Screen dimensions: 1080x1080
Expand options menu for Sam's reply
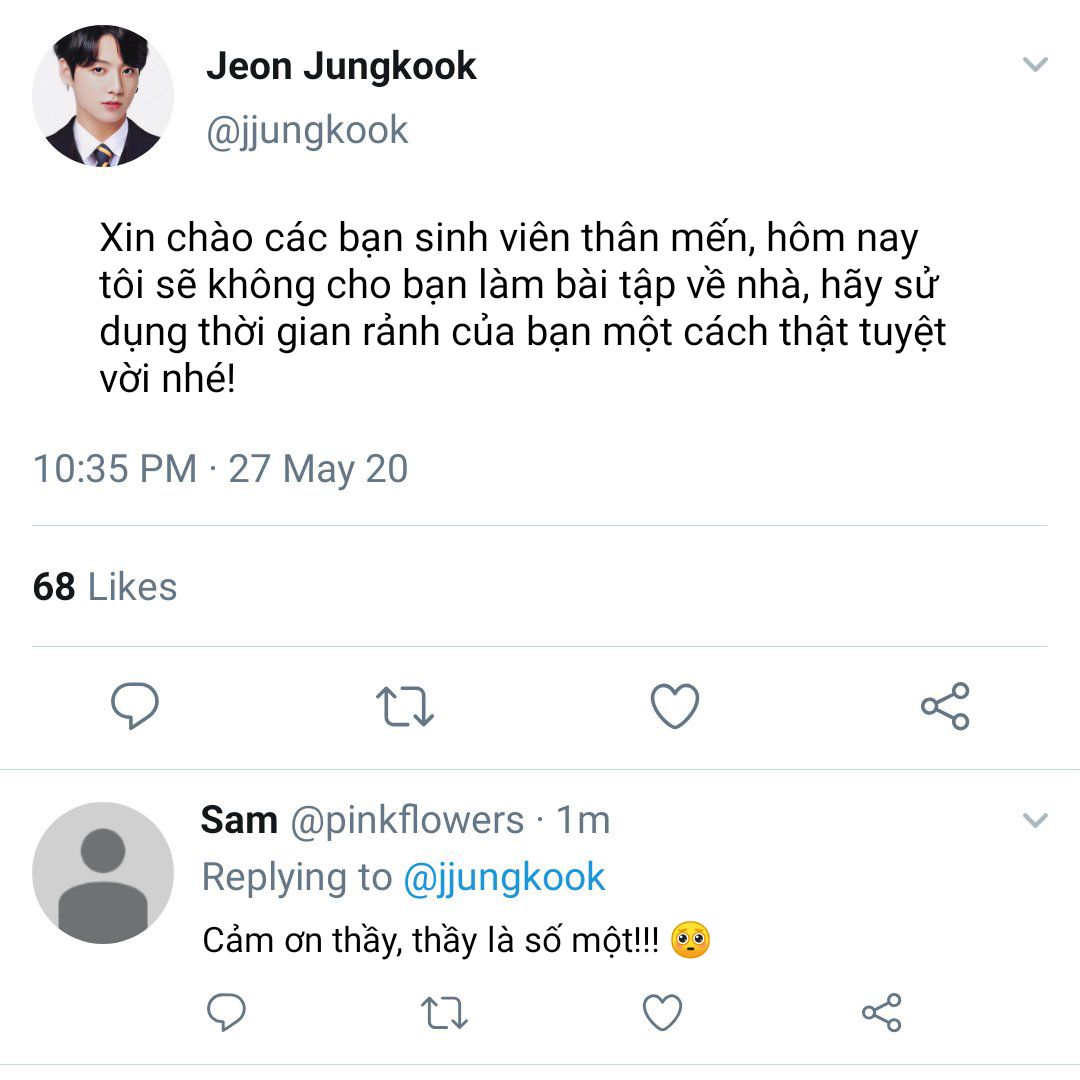click(1035, 821)
